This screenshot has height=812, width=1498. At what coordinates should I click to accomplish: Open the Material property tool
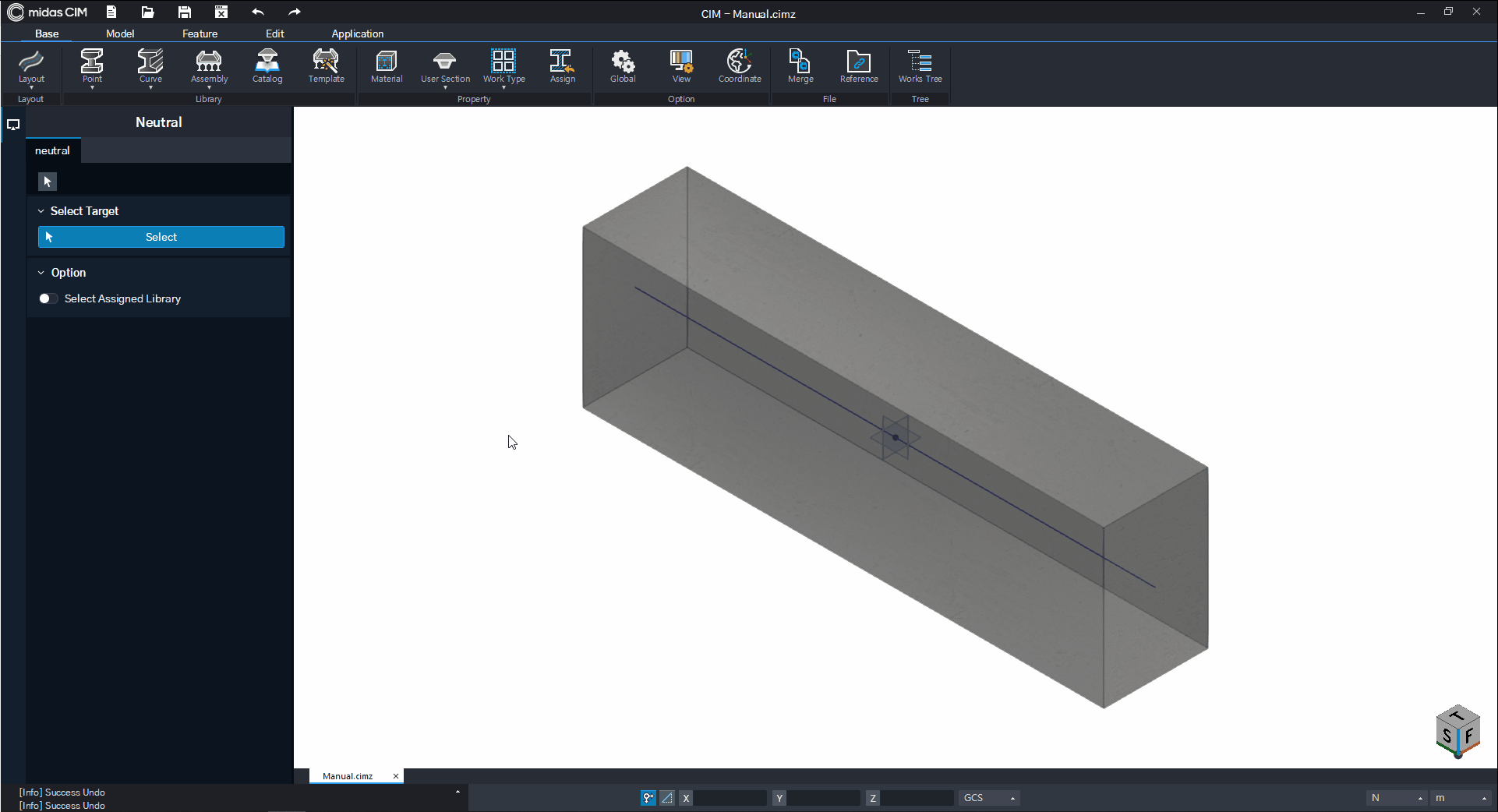pos(387,66)
